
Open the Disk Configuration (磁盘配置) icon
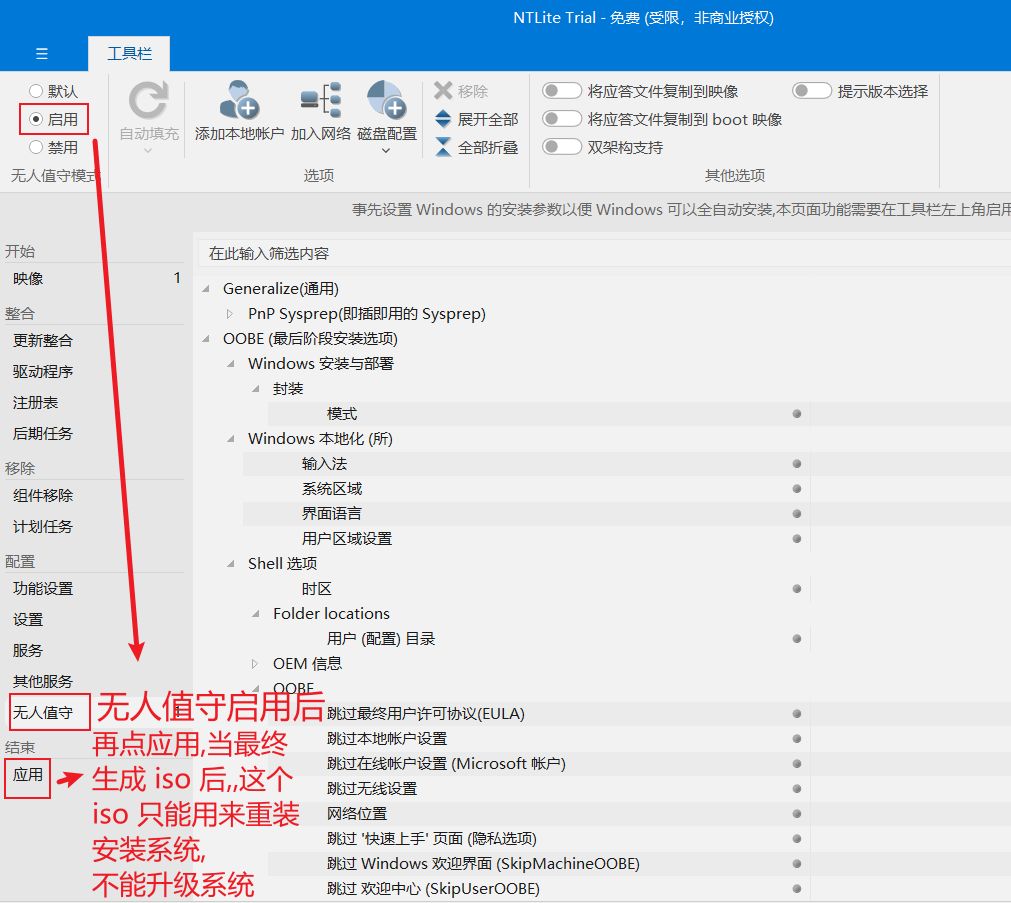click(x=386, y=102)
